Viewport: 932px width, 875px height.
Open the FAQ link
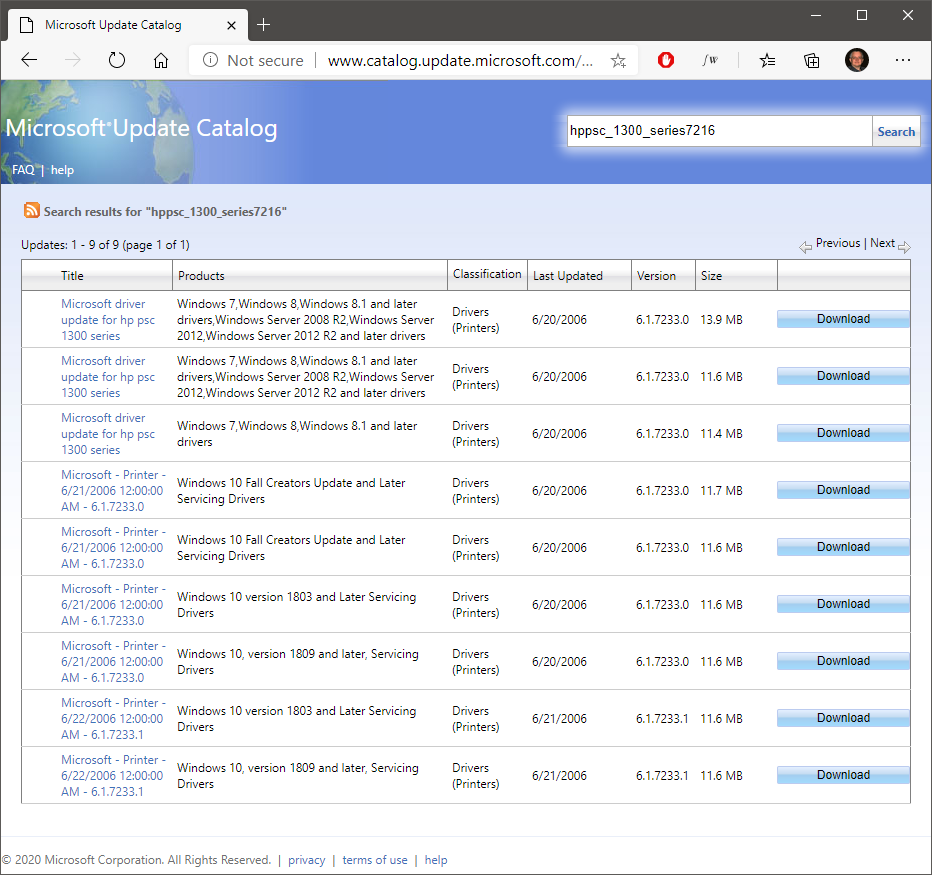click(x=23, y=170)
